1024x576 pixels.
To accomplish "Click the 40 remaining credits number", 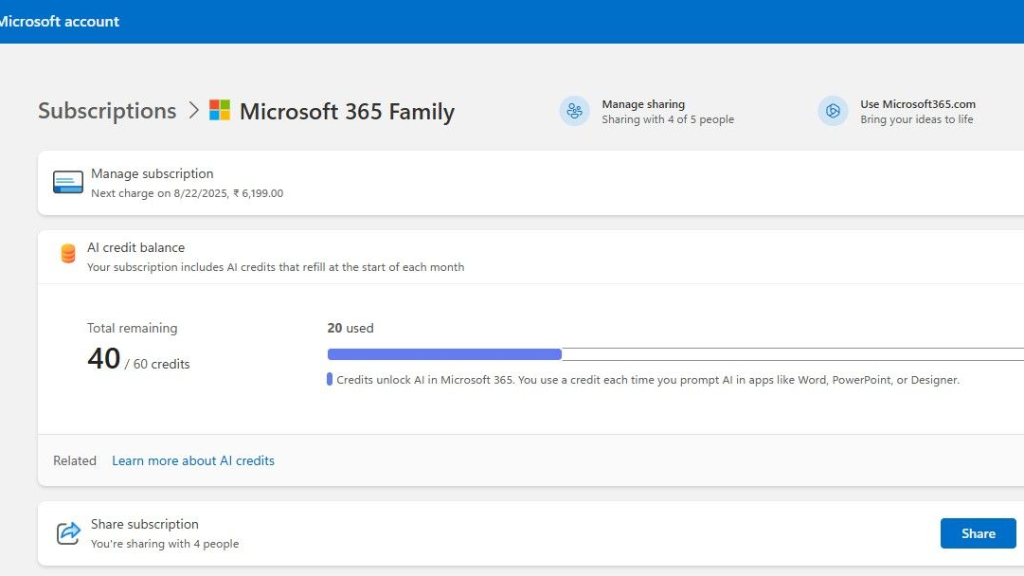I will [104, 359].
